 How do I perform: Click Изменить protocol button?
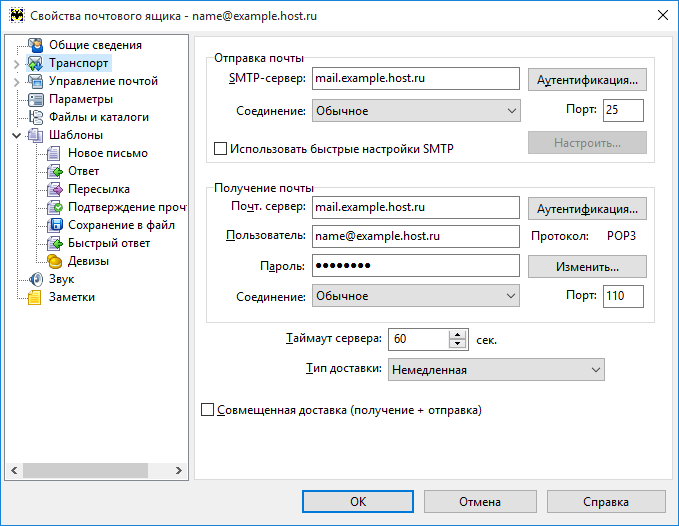coord(587,266)
